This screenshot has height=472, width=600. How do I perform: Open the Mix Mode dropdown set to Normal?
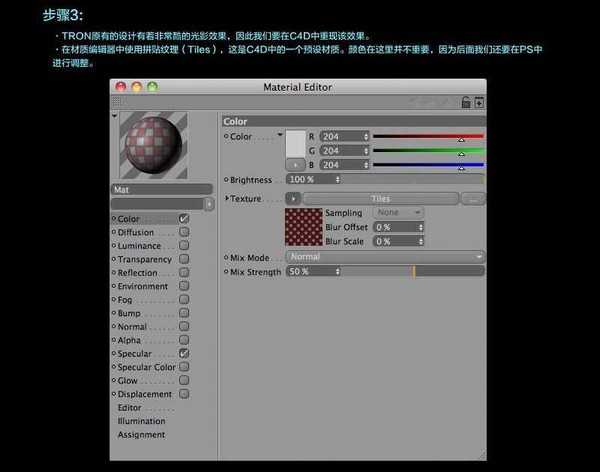click(385, 257)
